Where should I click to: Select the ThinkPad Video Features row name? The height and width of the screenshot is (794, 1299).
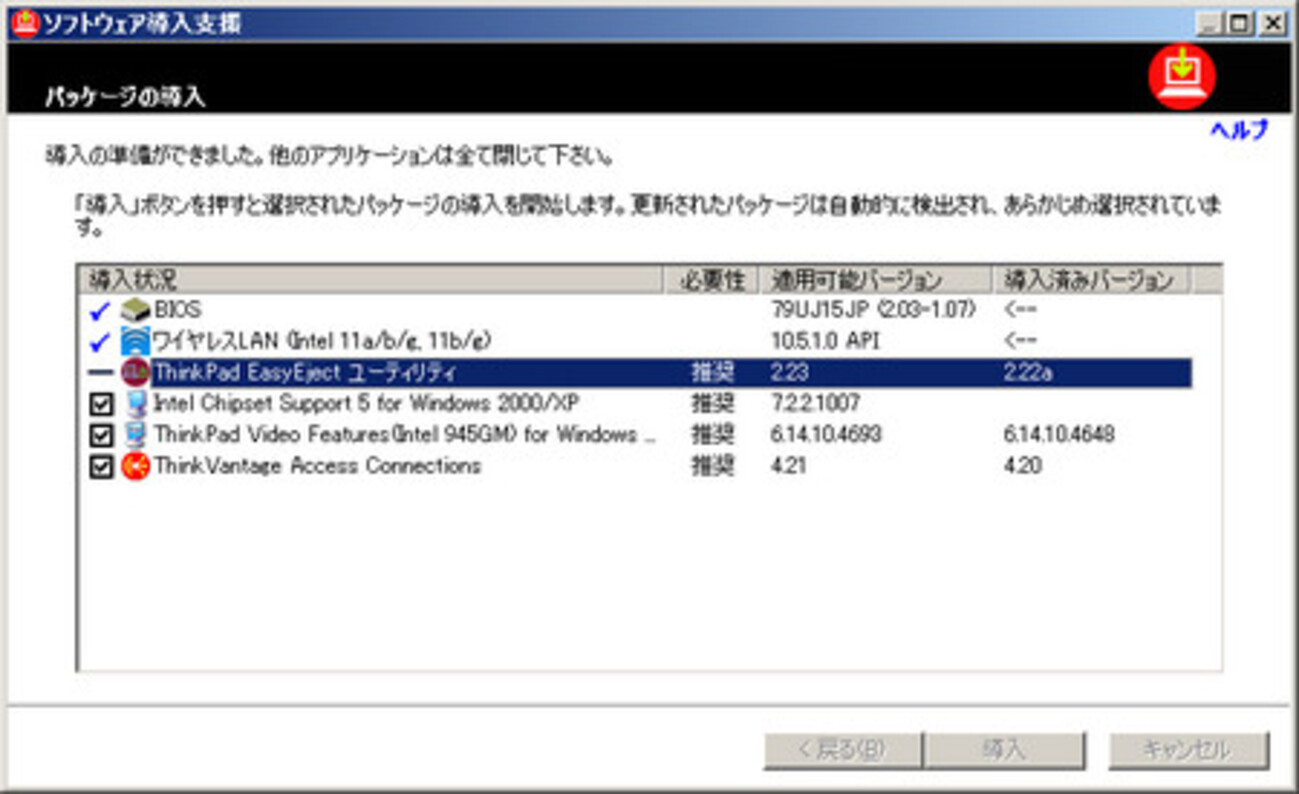click(405, 436)
